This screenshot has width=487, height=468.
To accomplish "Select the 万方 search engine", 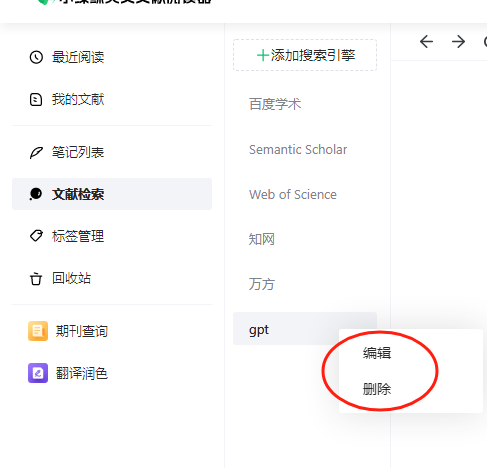I will (x=305, y=284).
